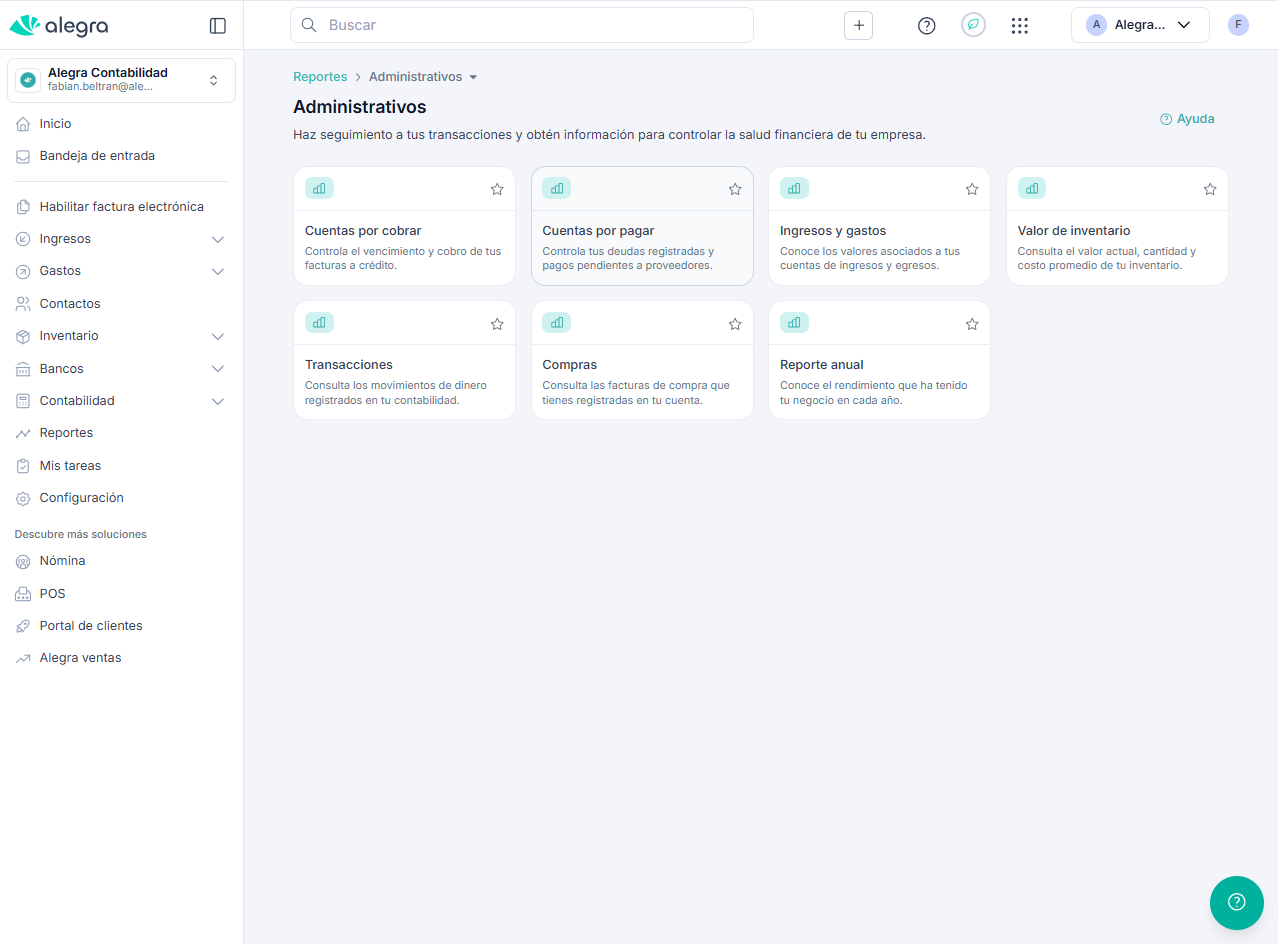This screenshot has width=1278, height=944.
Task: Open Mis tareas in the sidebar
Action: tap(70, 466)
